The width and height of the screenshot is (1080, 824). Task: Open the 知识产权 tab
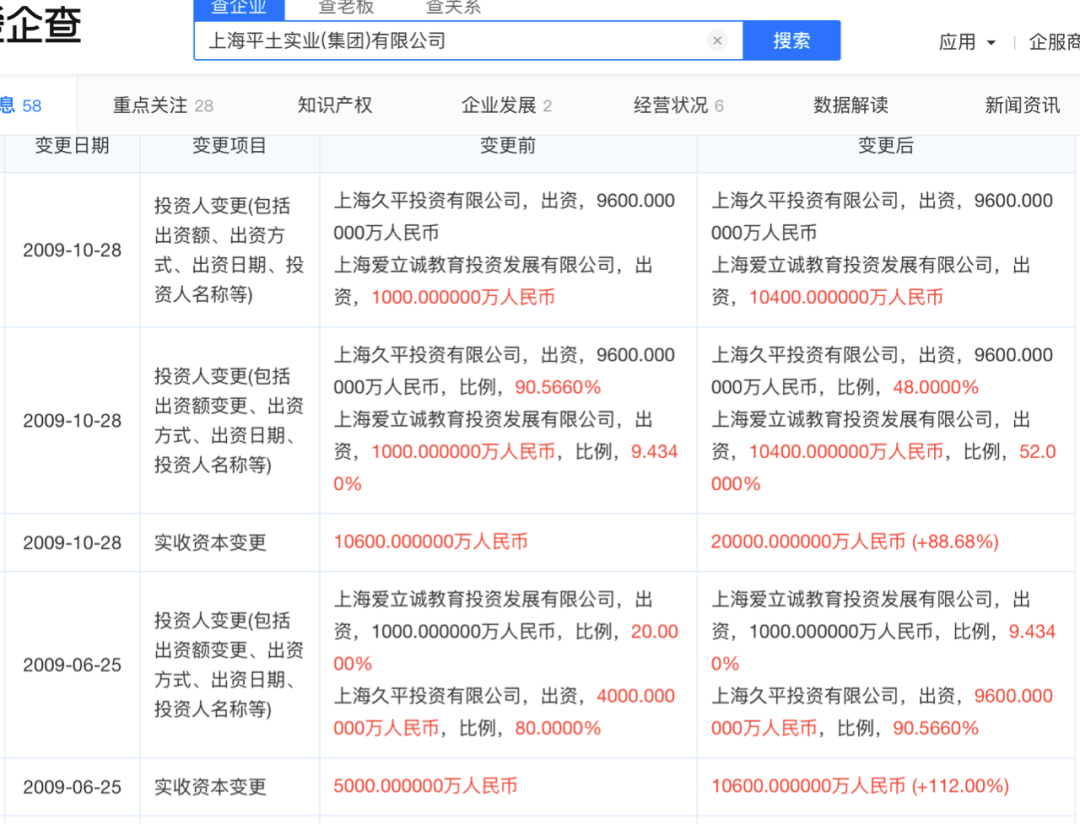coord(335,105)
